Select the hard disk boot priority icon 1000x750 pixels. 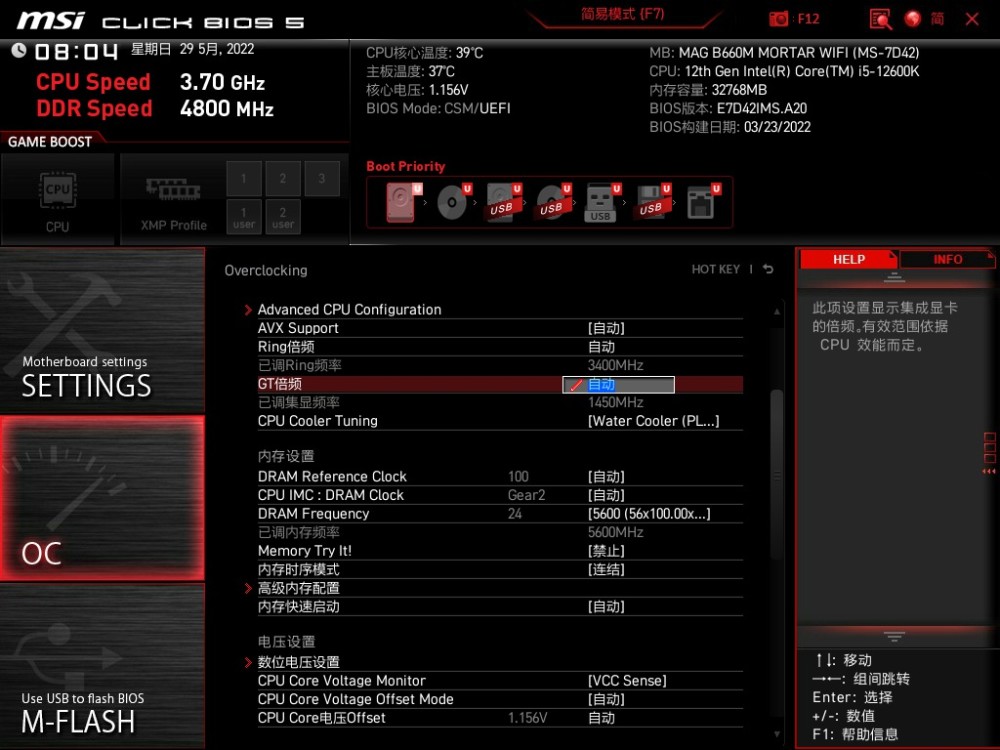tap(398, 203)
